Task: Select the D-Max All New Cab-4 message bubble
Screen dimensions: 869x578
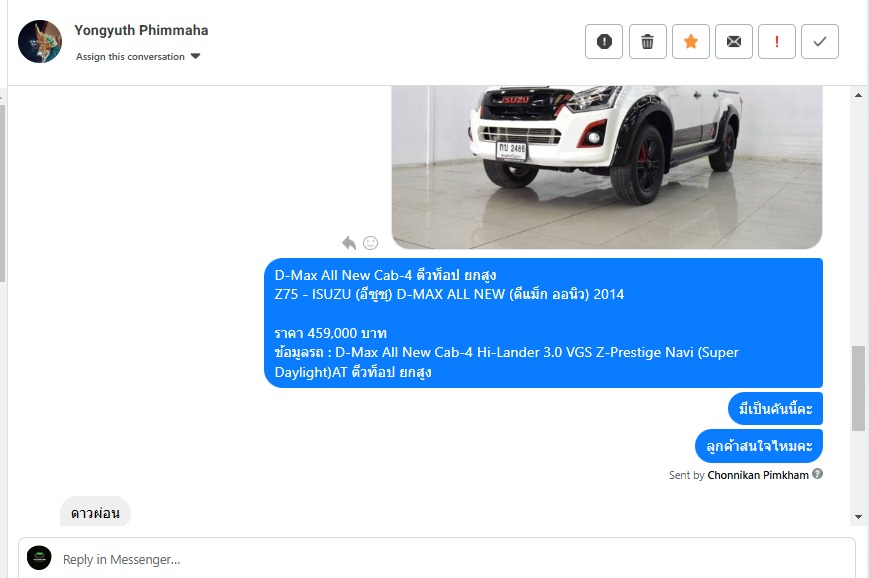Action: (x=543, y=323)
